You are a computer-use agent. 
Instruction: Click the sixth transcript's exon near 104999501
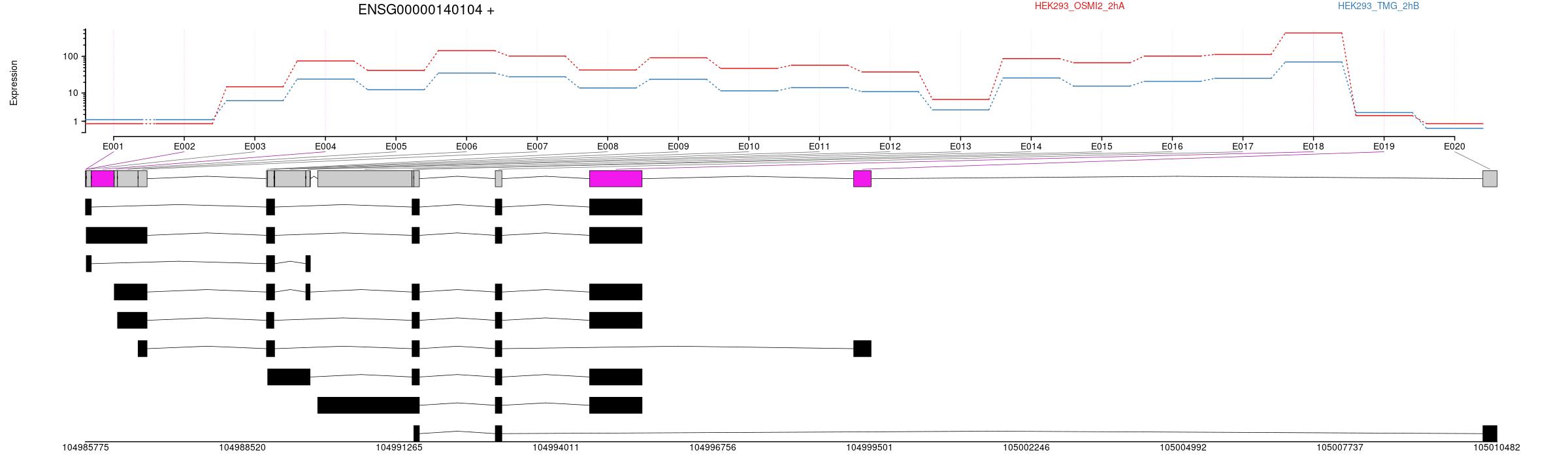point(862,349)
